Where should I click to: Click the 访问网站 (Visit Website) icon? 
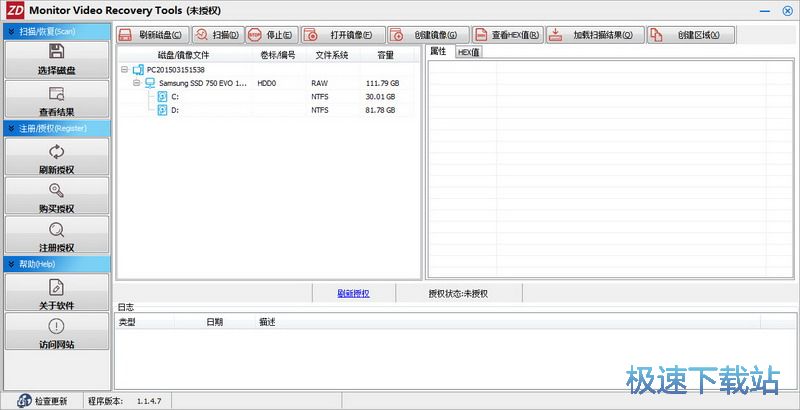tap(56, 327)
